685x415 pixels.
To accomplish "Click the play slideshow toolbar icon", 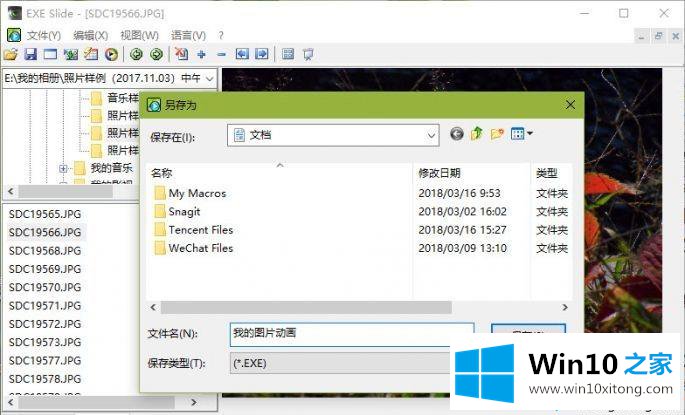I will tap(111, 54).
